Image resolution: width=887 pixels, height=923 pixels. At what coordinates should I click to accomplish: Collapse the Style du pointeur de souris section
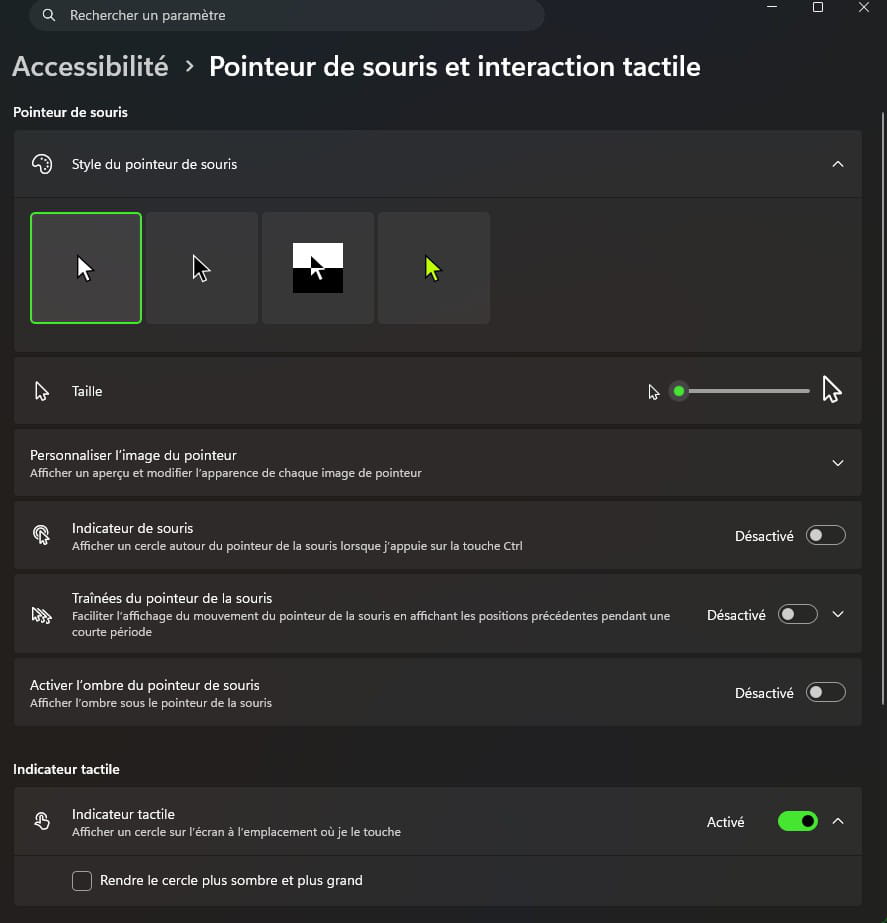click(838, 164)
